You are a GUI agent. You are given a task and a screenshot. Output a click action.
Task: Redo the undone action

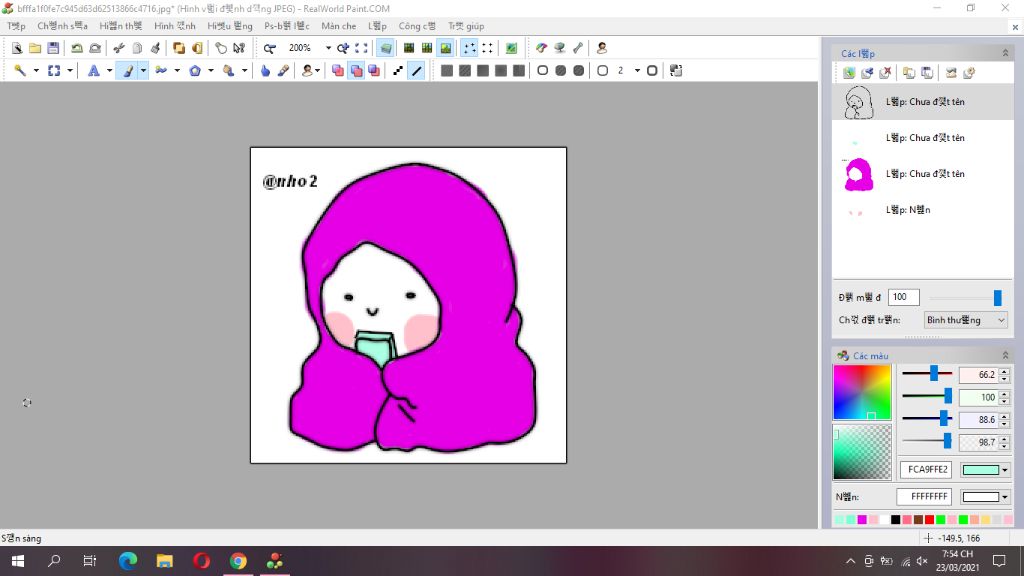(x=95, y=48)
